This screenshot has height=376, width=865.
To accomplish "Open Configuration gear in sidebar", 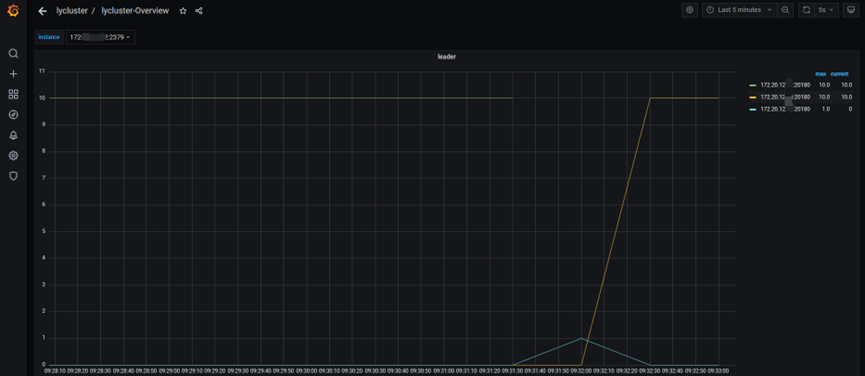I will (13, 155).
